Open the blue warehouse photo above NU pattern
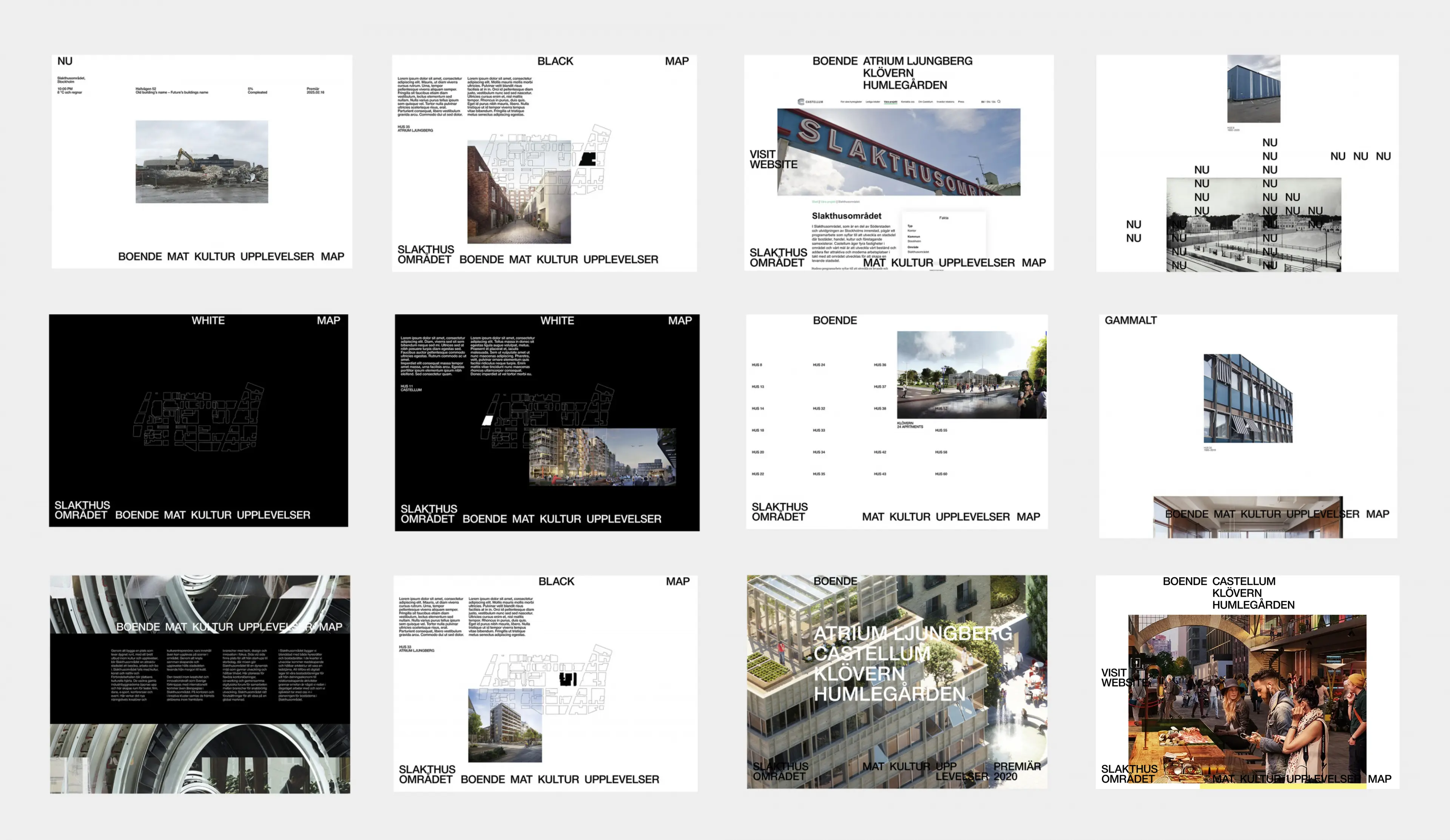1450x840 pixels. pos(1253,88)
